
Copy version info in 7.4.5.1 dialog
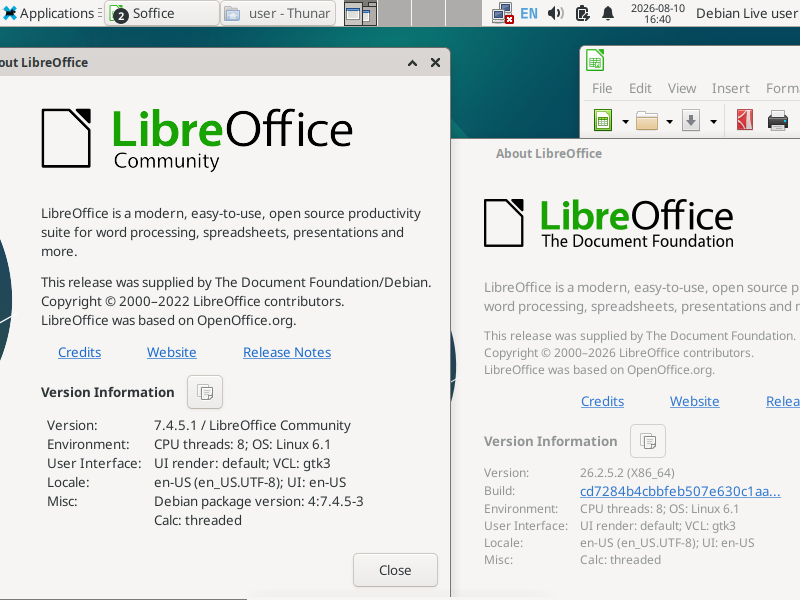click(205, 392)
